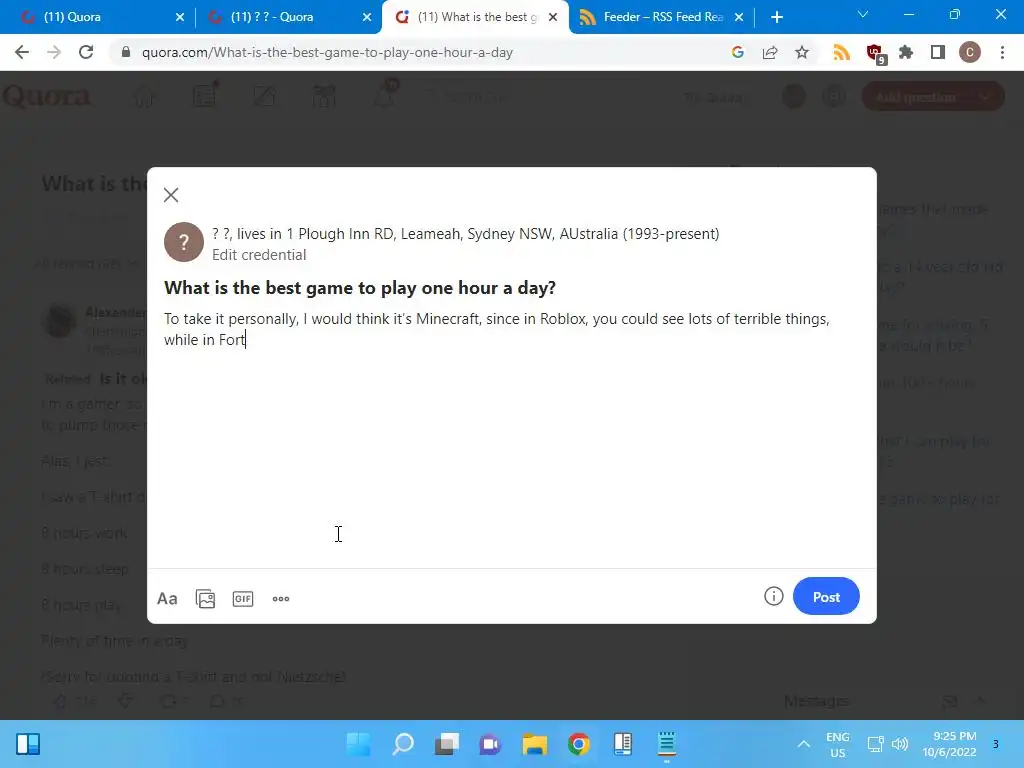Open a new browser tab
Image resolution: width=1024 pixels, height=768 pixels.
click(777, 17)
